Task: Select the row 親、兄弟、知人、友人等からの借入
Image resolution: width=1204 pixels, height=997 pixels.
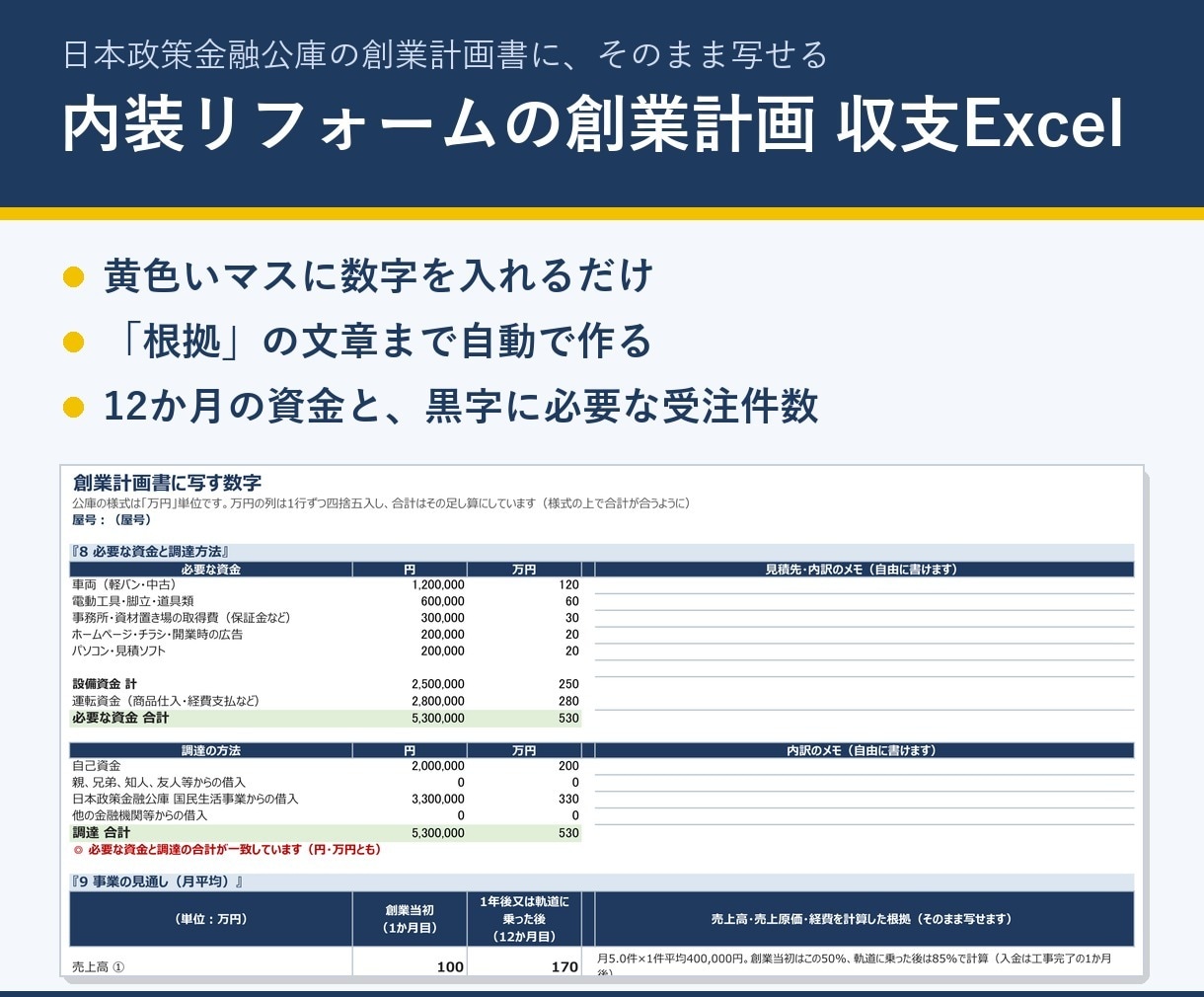Action: pyautogui.click(x=159, y=783)
